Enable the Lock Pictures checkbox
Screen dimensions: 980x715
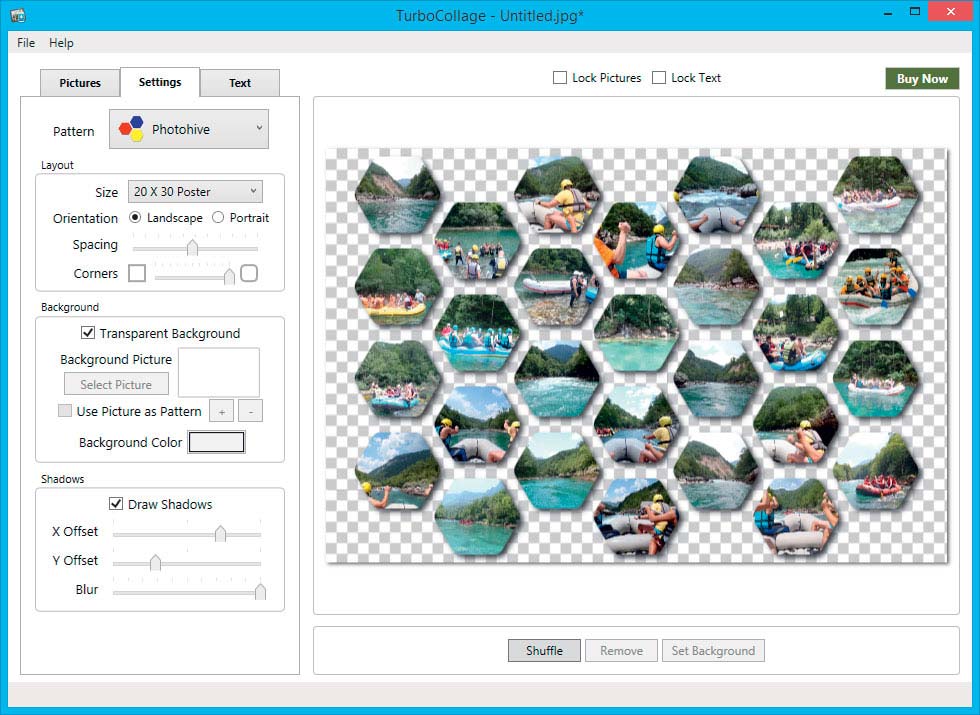coord(560,78)
